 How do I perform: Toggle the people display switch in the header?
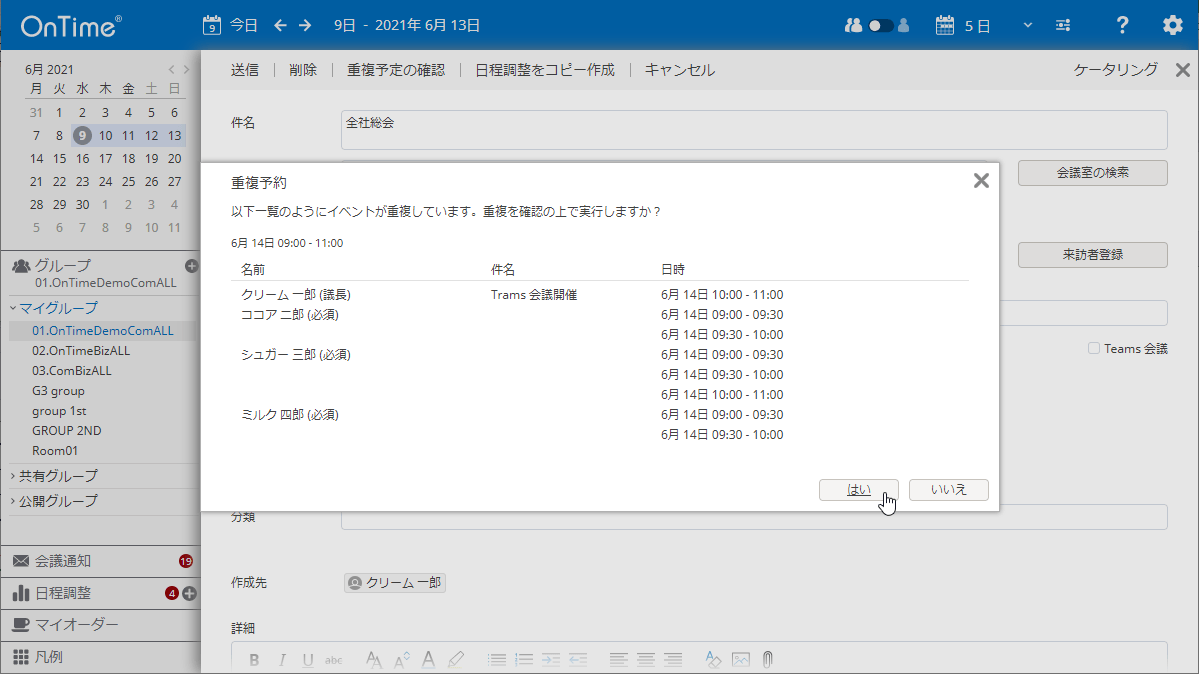pos(878,25)
